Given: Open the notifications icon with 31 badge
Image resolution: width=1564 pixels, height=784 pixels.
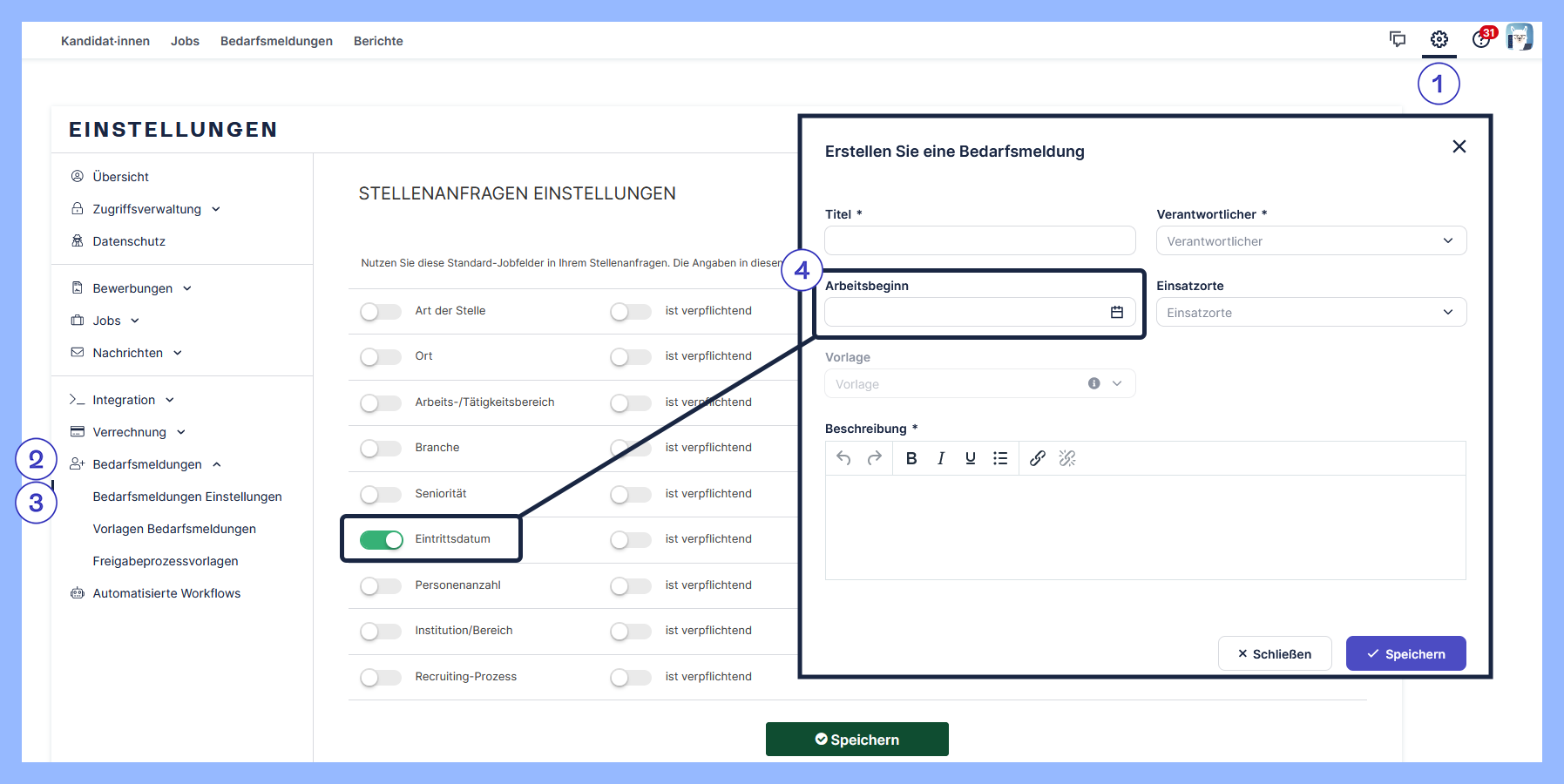Looking at the screenshot, I should click(x=1481, y=39).
